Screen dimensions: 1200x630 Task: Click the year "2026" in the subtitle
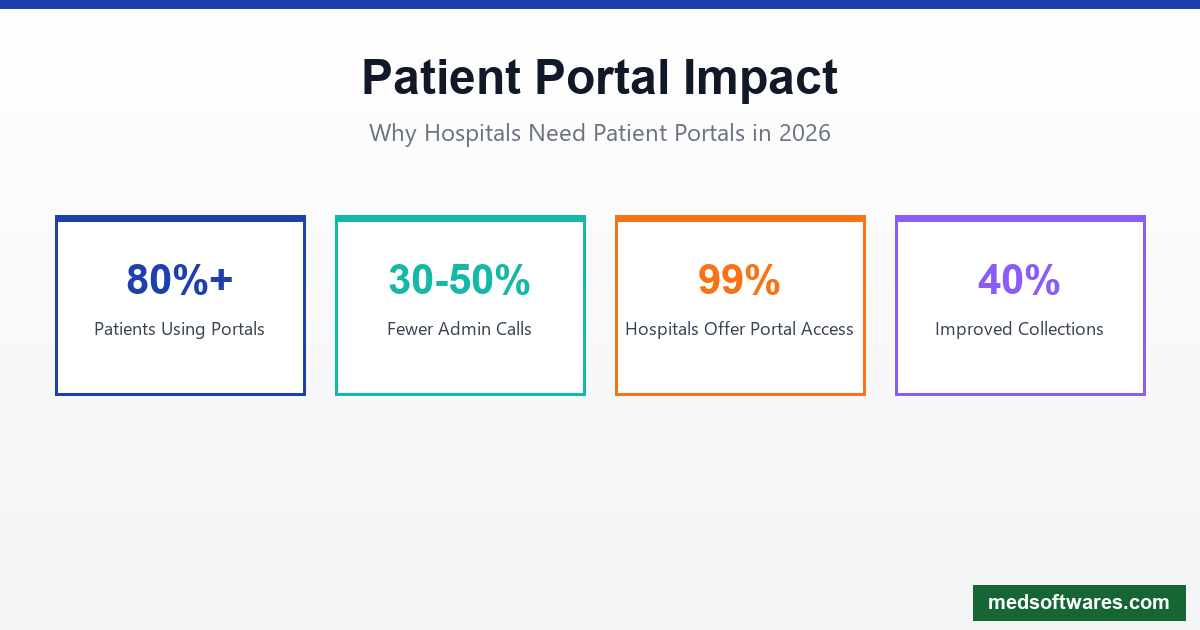(x=804, y=133)
